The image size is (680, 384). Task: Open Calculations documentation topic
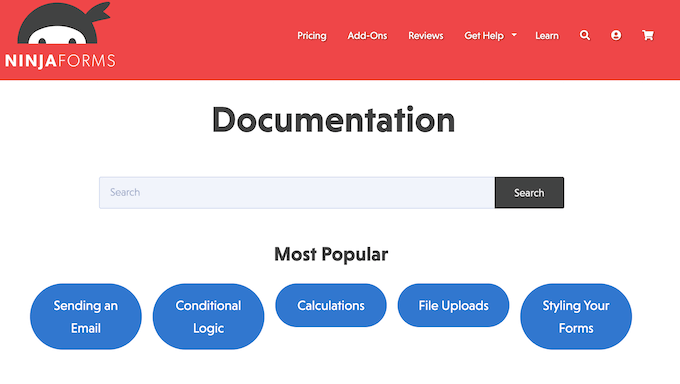pyautogui.click(x=331, y=305)
